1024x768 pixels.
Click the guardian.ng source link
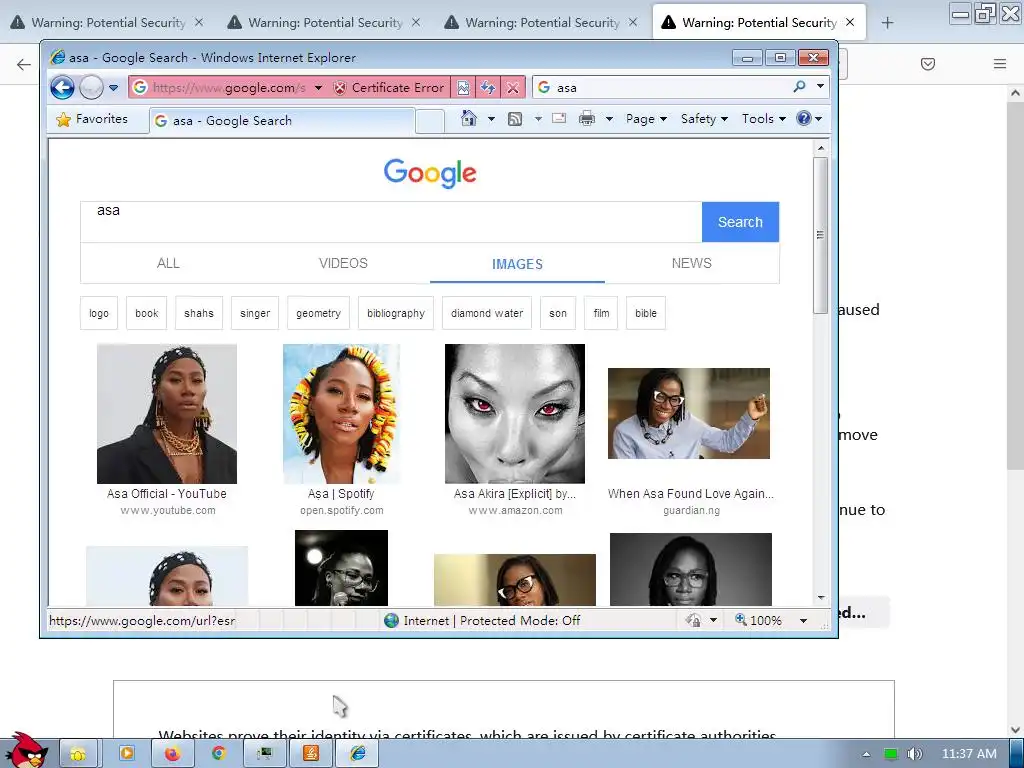pyautogui.click(x=692, y=511)
